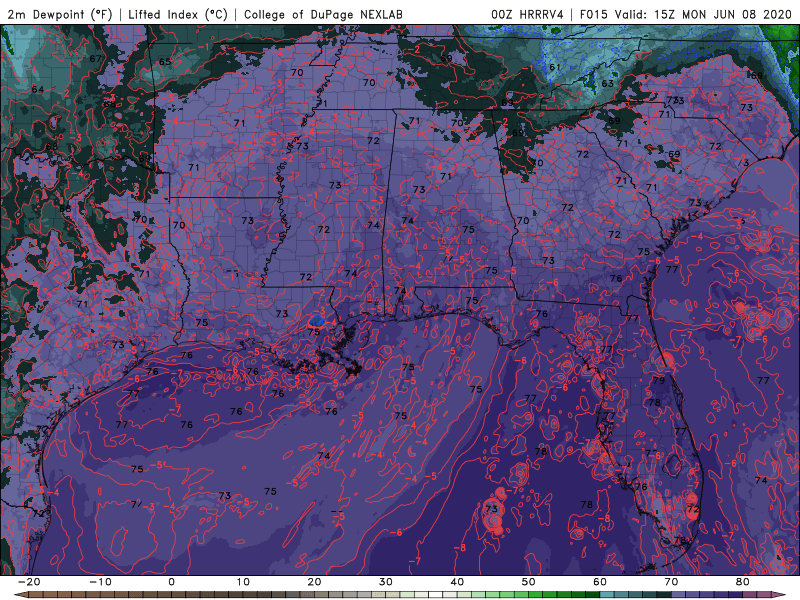Click the "30" colorbar tick label
The image size is (800, 600).
point(386,582)
